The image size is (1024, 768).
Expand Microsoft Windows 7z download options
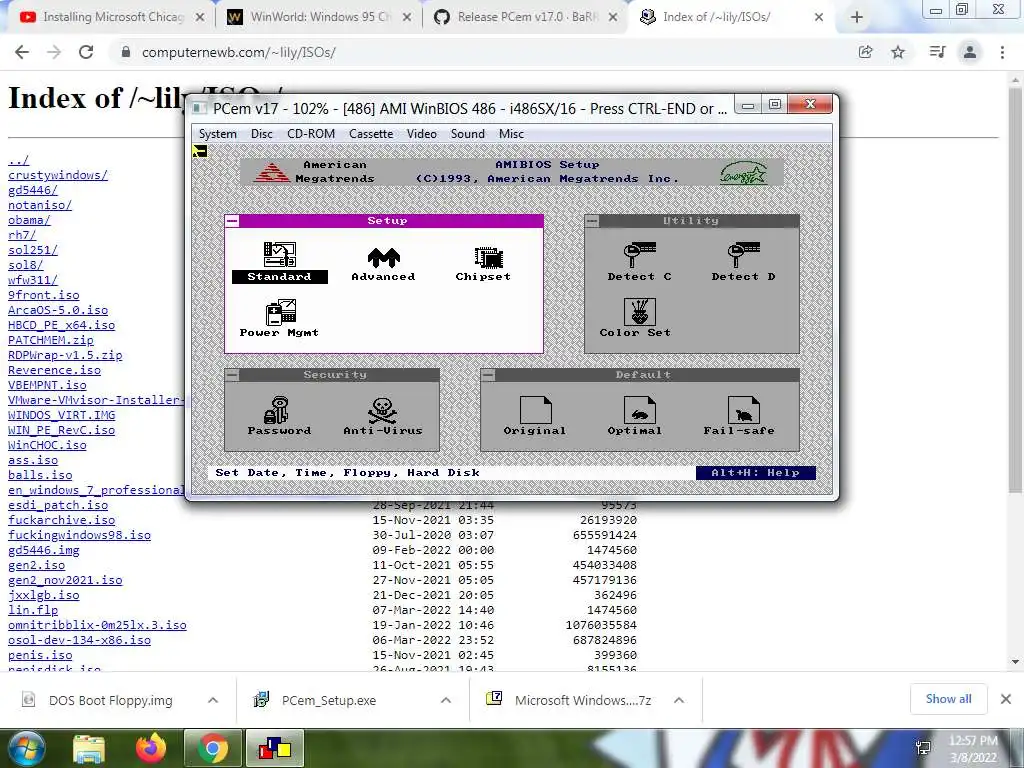[x=679, y=700]
